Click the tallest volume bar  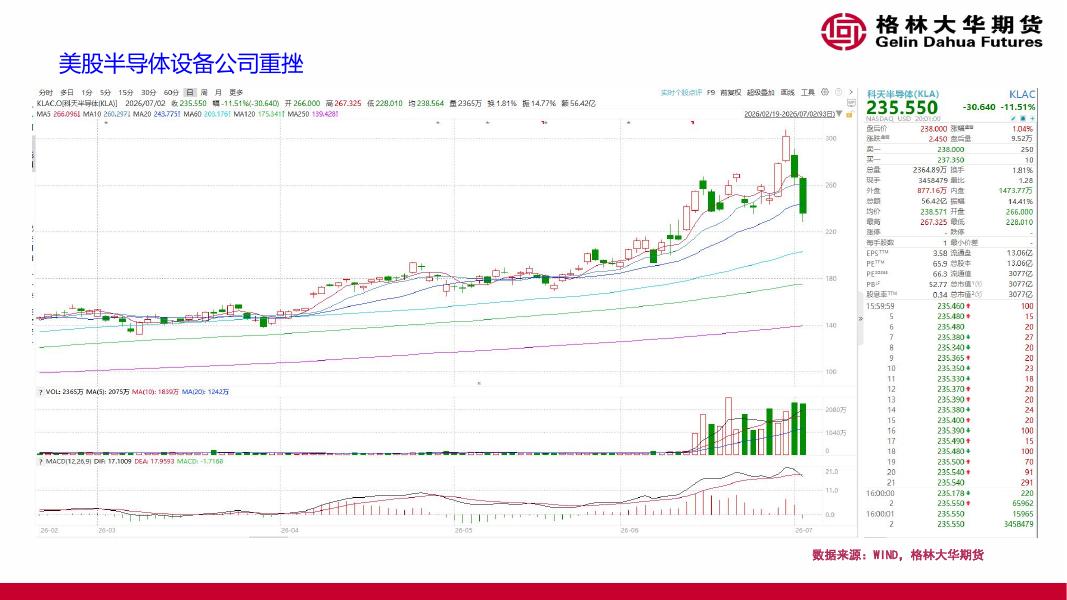pos(729,427)
